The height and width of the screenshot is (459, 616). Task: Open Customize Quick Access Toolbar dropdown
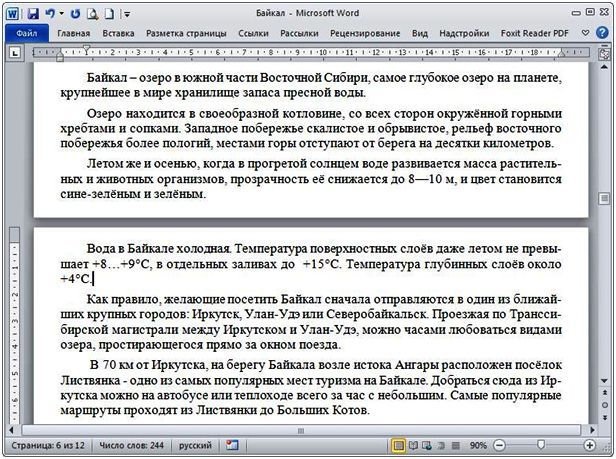[x=126, y=14]
